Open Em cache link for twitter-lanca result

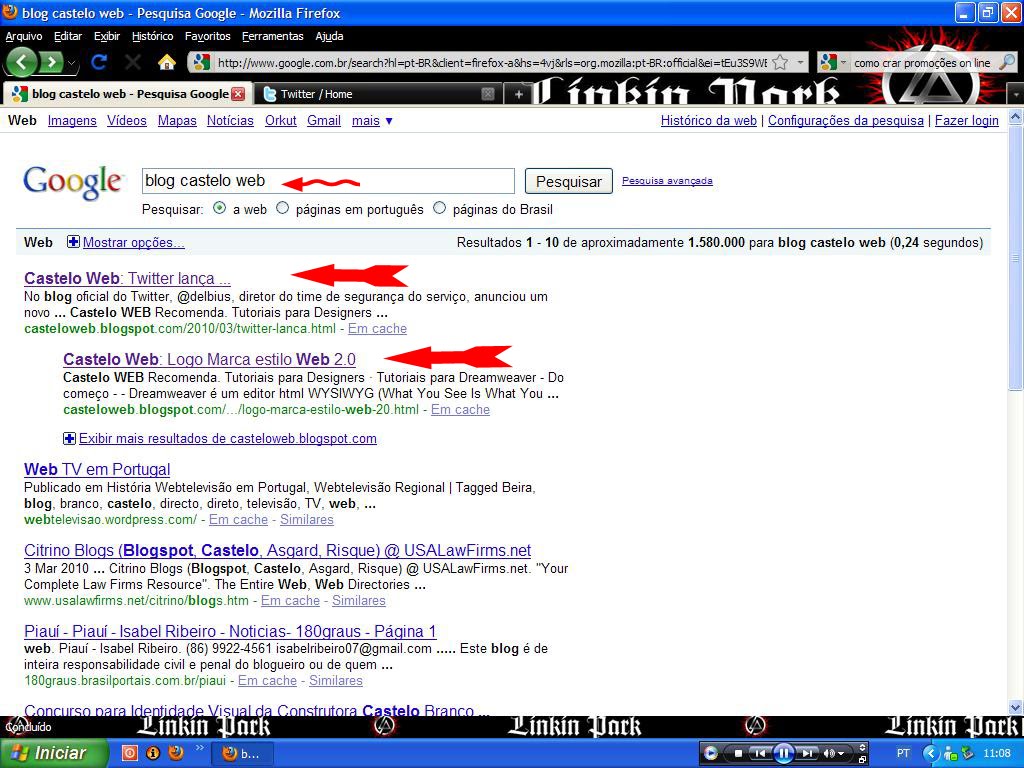coord(377,328)
